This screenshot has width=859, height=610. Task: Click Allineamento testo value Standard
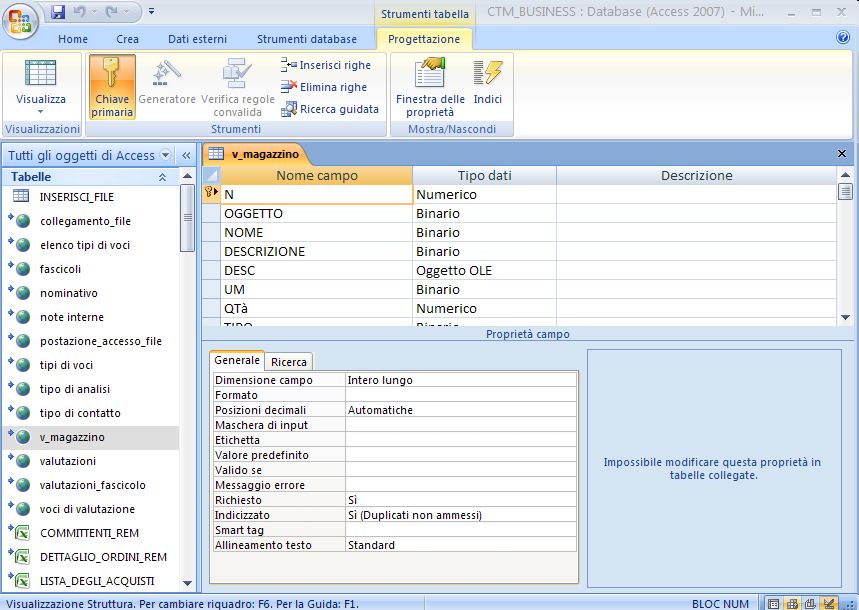(x=461, y=545)
